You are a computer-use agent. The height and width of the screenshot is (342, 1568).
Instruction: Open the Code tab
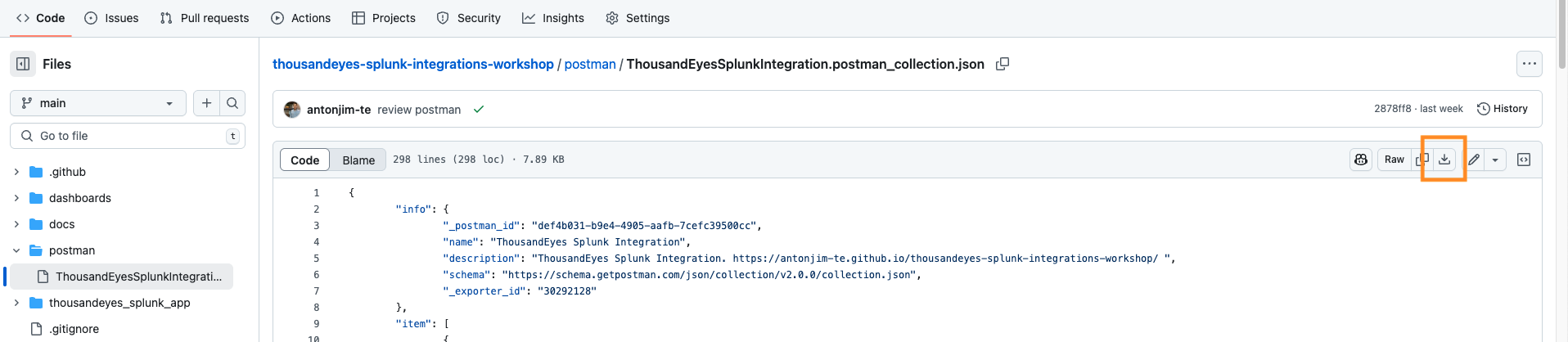[41, 18]
